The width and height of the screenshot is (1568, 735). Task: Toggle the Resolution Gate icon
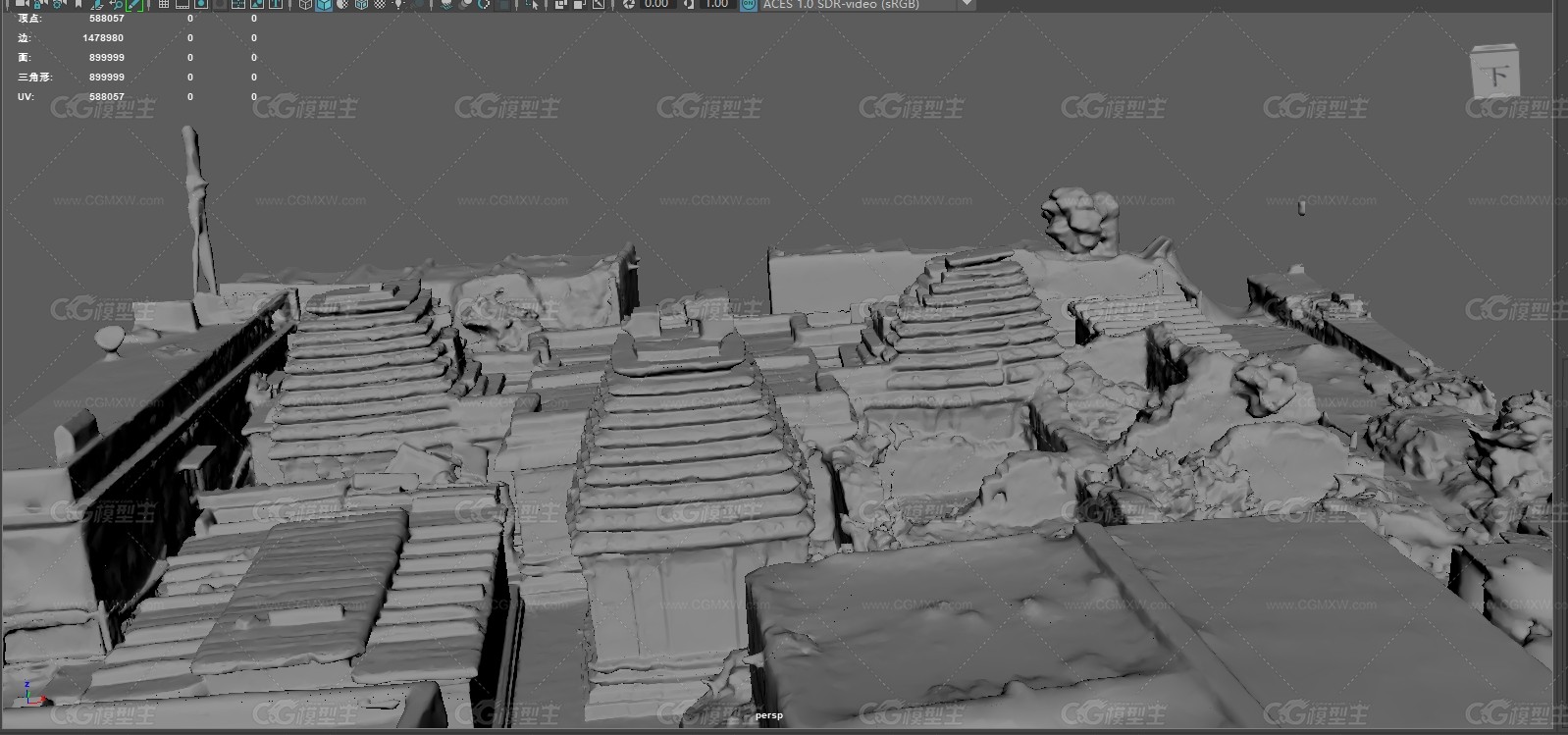(x=201, y=5)
